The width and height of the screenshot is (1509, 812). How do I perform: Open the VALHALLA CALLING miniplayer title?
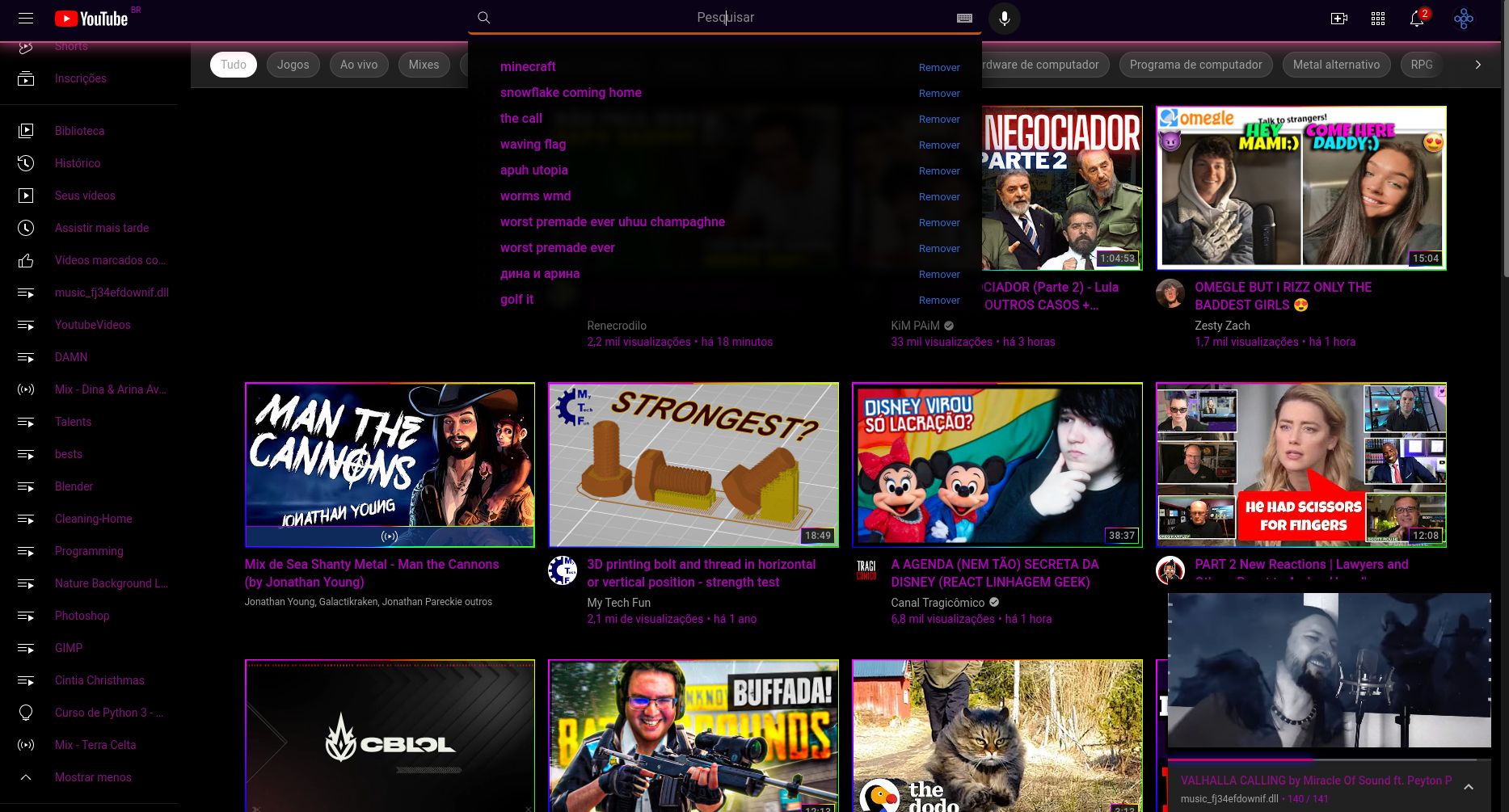1316,780
